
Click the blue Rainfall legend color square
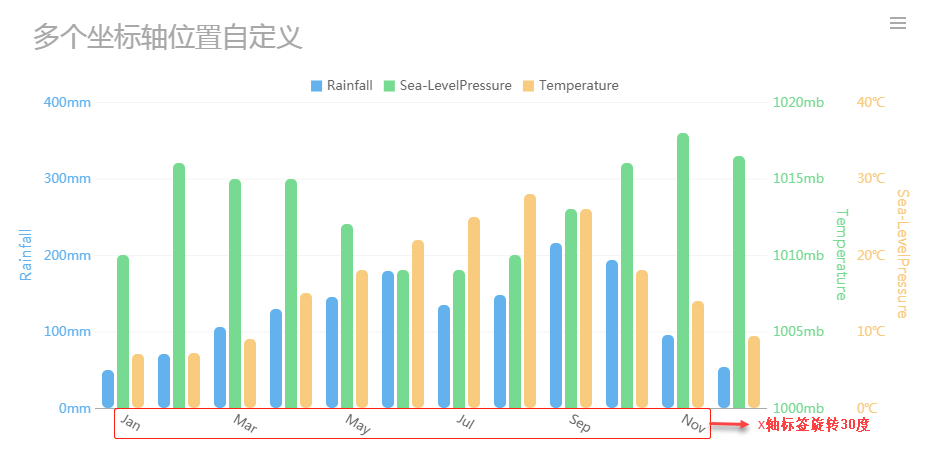click(x=317, y=86)
